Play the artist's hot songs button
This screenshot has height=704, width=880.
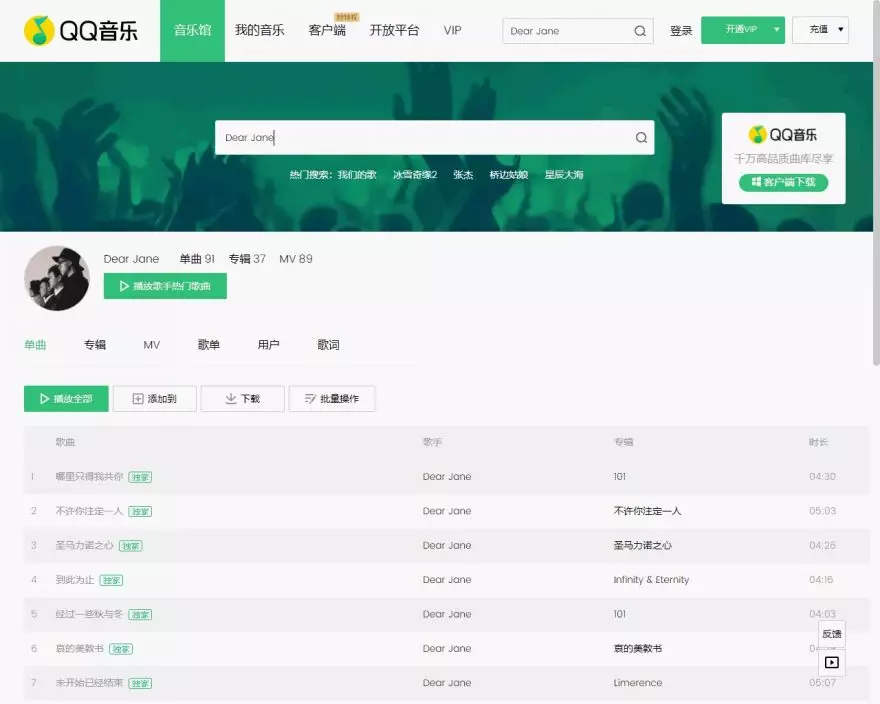point(165,286)
